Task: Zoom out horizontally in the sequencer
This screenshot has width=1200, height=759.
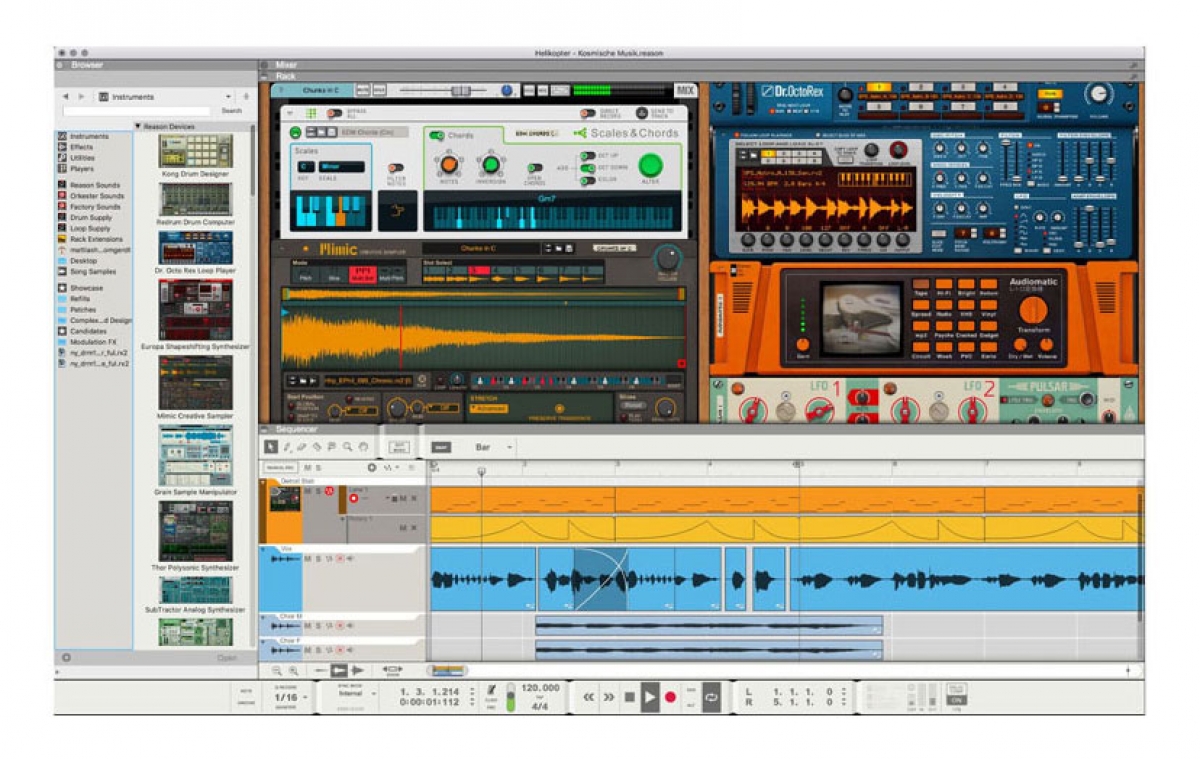Action: [277, 670]
